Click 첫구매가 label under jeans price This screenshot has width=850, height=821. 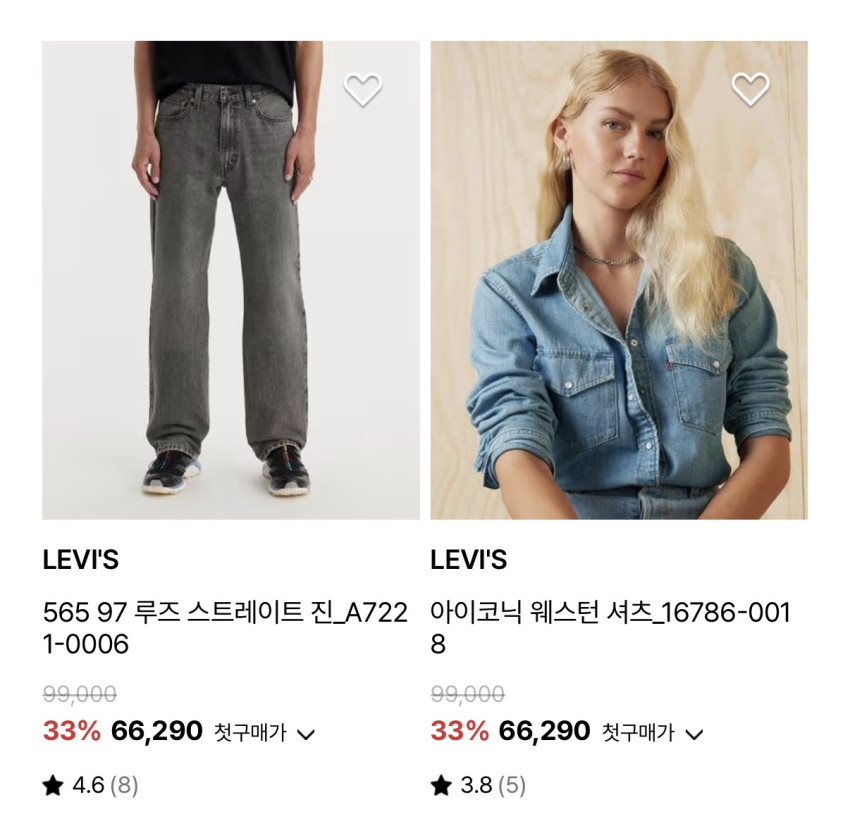coord(250,733)
